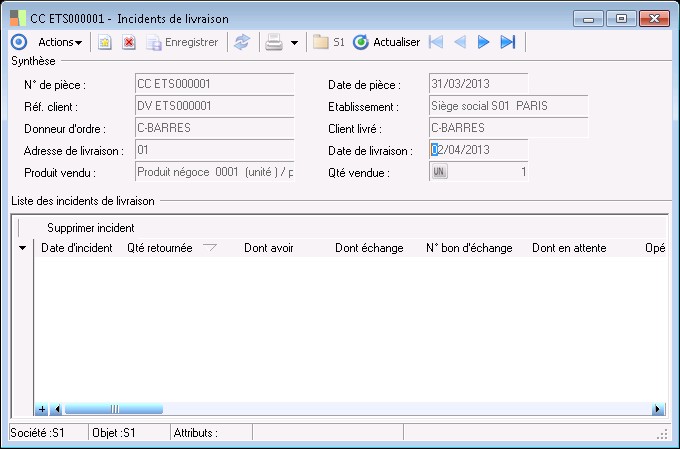Open the Actions dropdown menu

point(60,42)
